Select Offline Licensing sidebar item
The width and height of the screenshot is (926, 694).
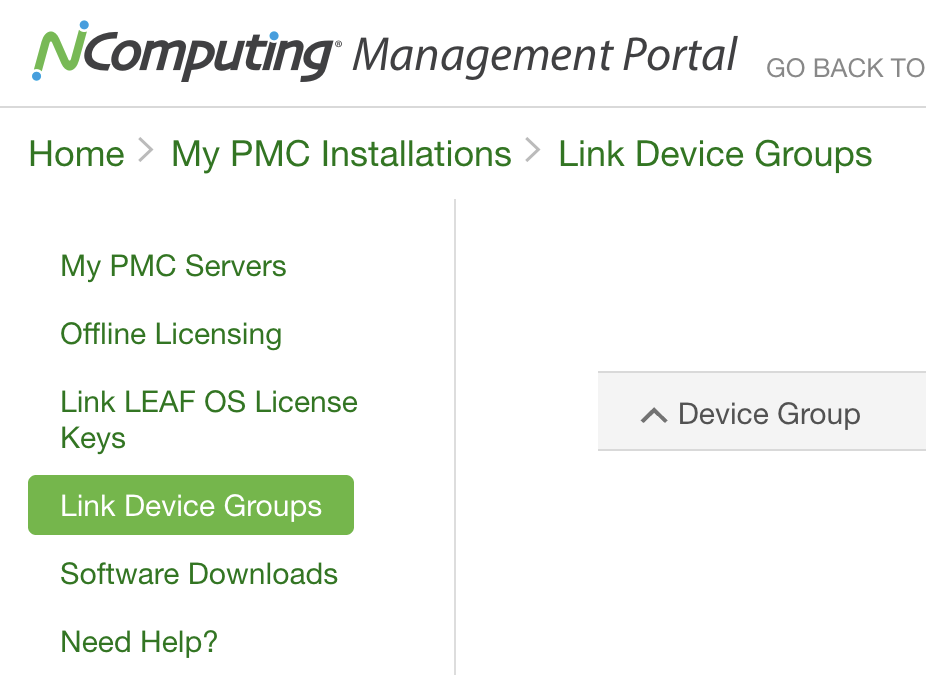(x=171, y=334)
